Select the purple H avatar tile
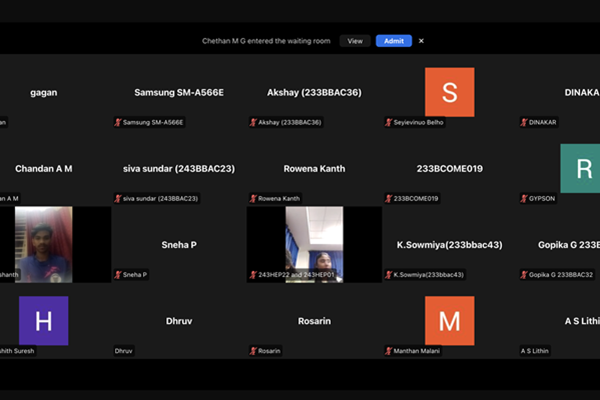Screen dimensions: 600x400 tap(44, 320)
